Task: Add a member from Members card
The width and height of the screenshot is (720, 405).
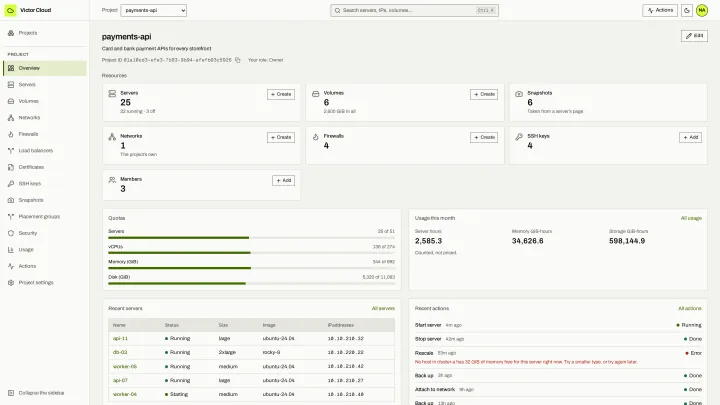Action: [x=283, y=180]
